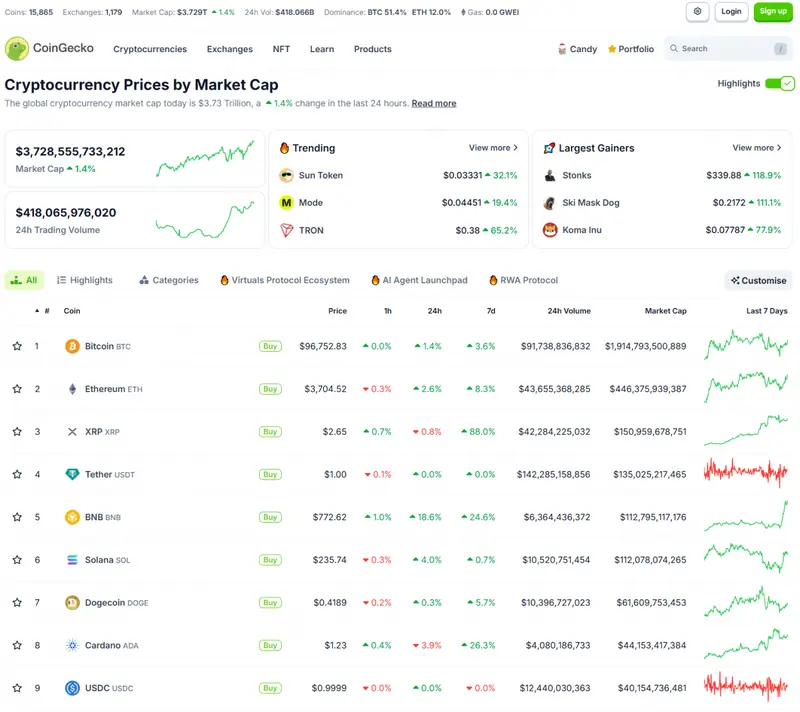Open the Read more link
Image resolution: width=800 pixels, height=712 pixels.
click(x=434, y=104)
